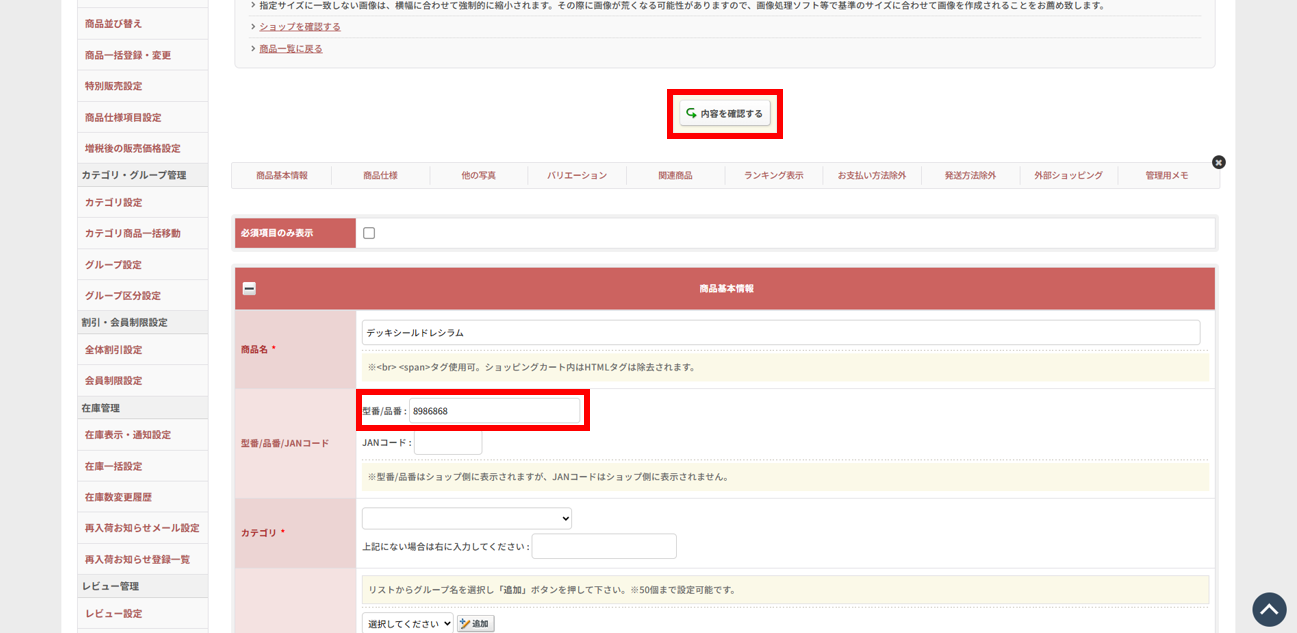Click the 追加 button next to the group selector
Screen dimensions: 1297x633
476,624
